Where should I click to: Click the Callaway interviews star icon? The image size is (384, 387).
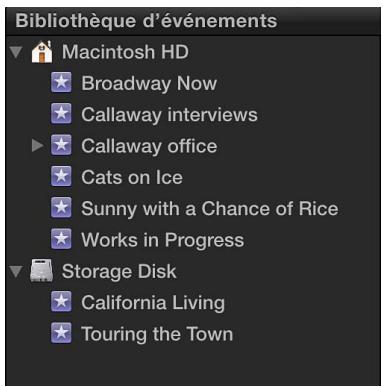[61, 114]
